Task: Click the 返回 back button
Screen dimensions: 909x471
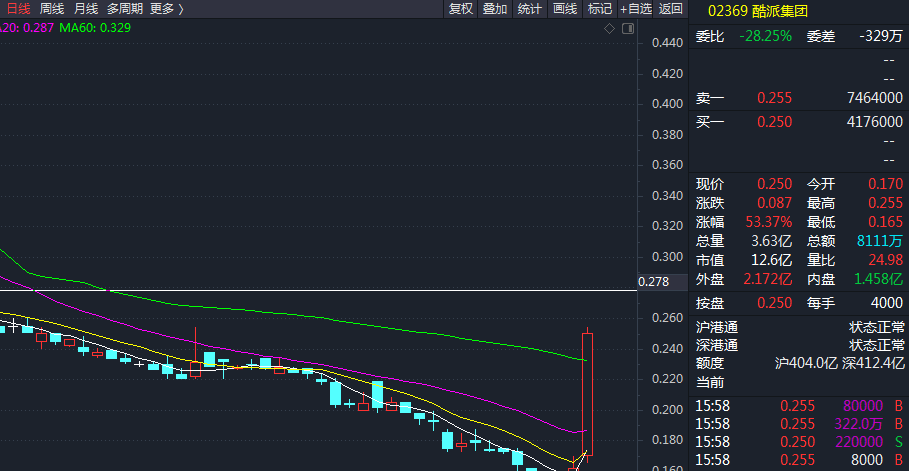Action: point(671,9)
